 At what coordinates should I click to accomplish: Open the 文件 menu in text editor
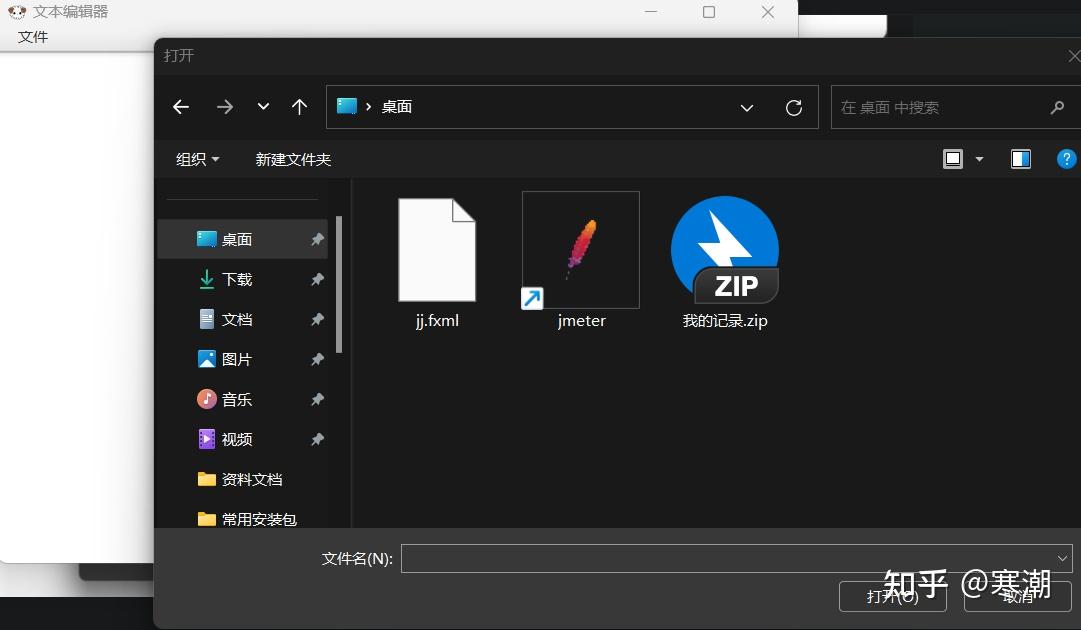click(x=33, y=36)
